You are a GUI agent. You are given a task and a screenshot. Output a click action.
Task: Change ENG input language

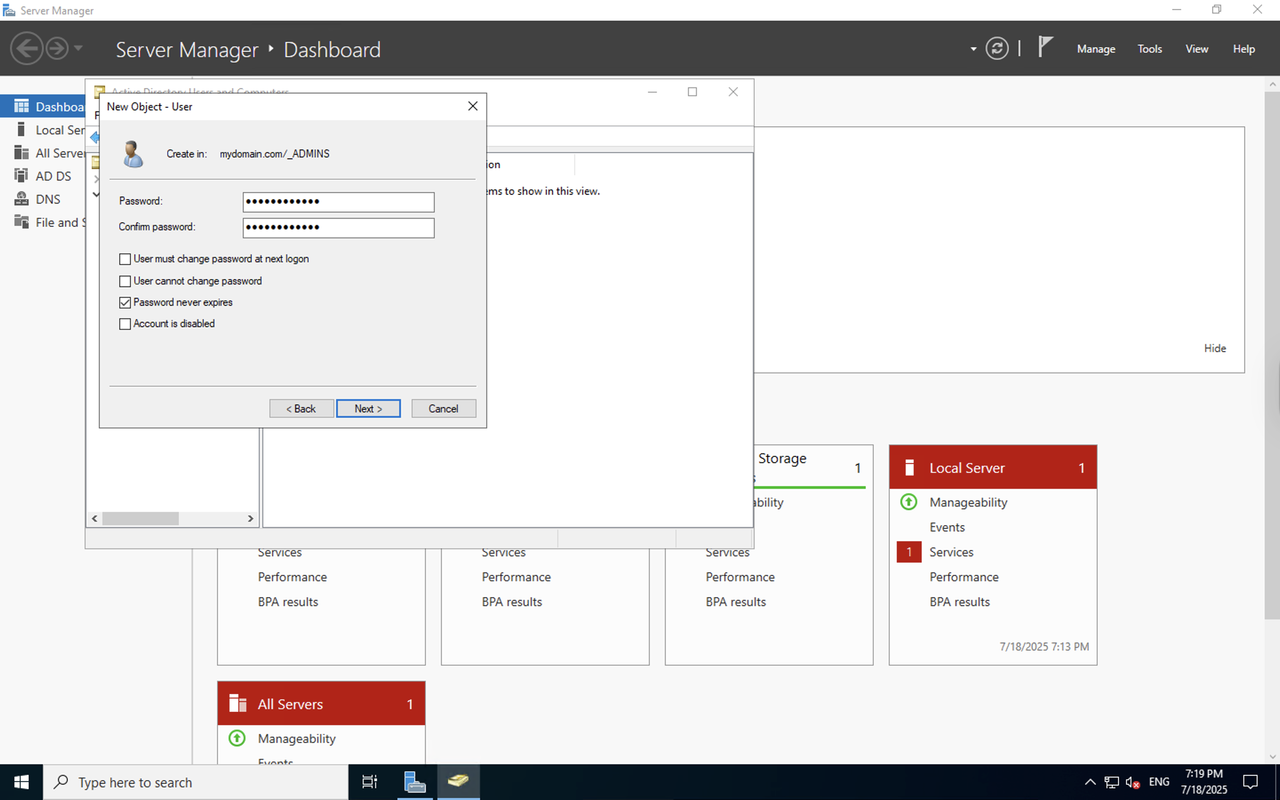(1159, 782)
